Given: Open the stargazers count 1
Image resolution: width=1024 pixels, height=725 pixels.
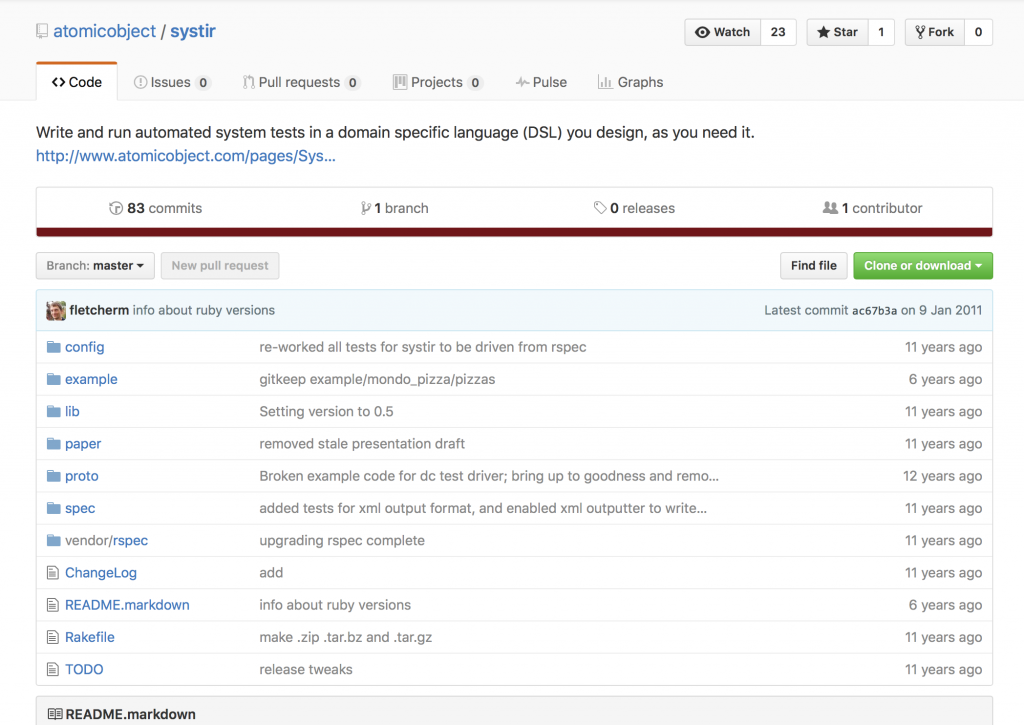Looking at the screenshot, I should point(881,32).
